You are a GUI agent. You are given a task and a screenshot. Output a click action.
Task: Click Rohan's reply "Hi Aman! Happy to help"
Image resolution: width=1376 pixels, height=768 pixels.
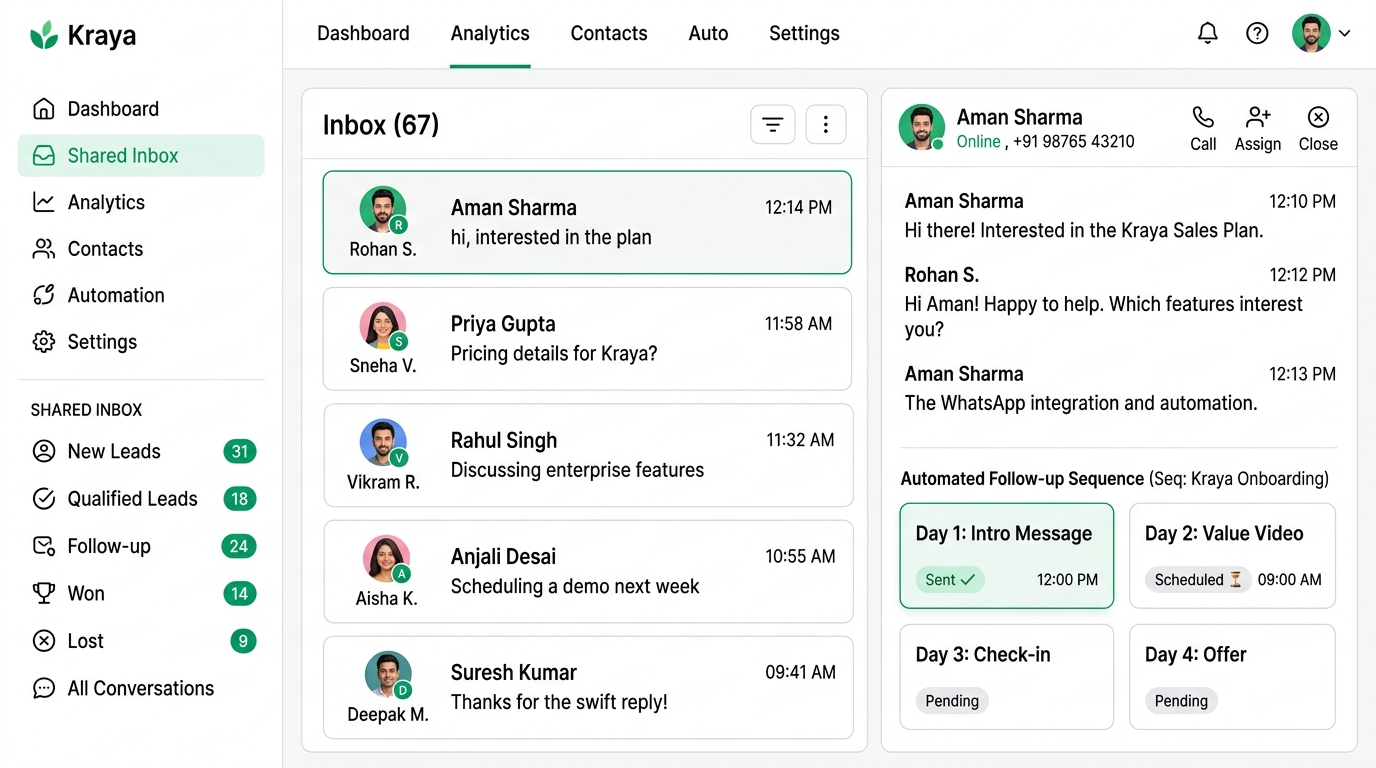[1104, 316]
